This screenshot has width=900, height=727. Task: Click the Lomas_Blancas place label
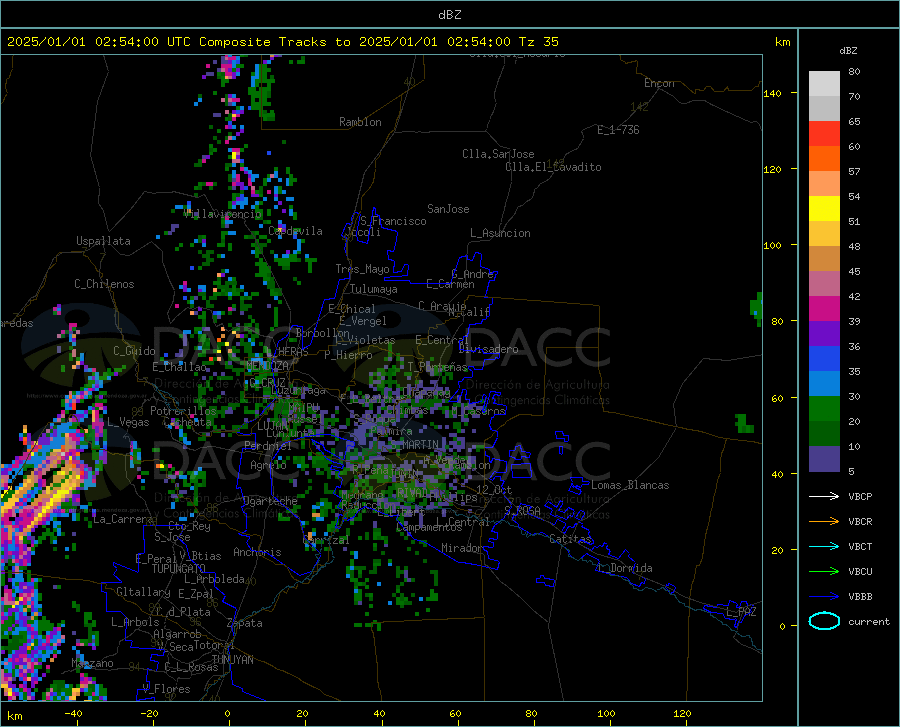click(630, 485)
